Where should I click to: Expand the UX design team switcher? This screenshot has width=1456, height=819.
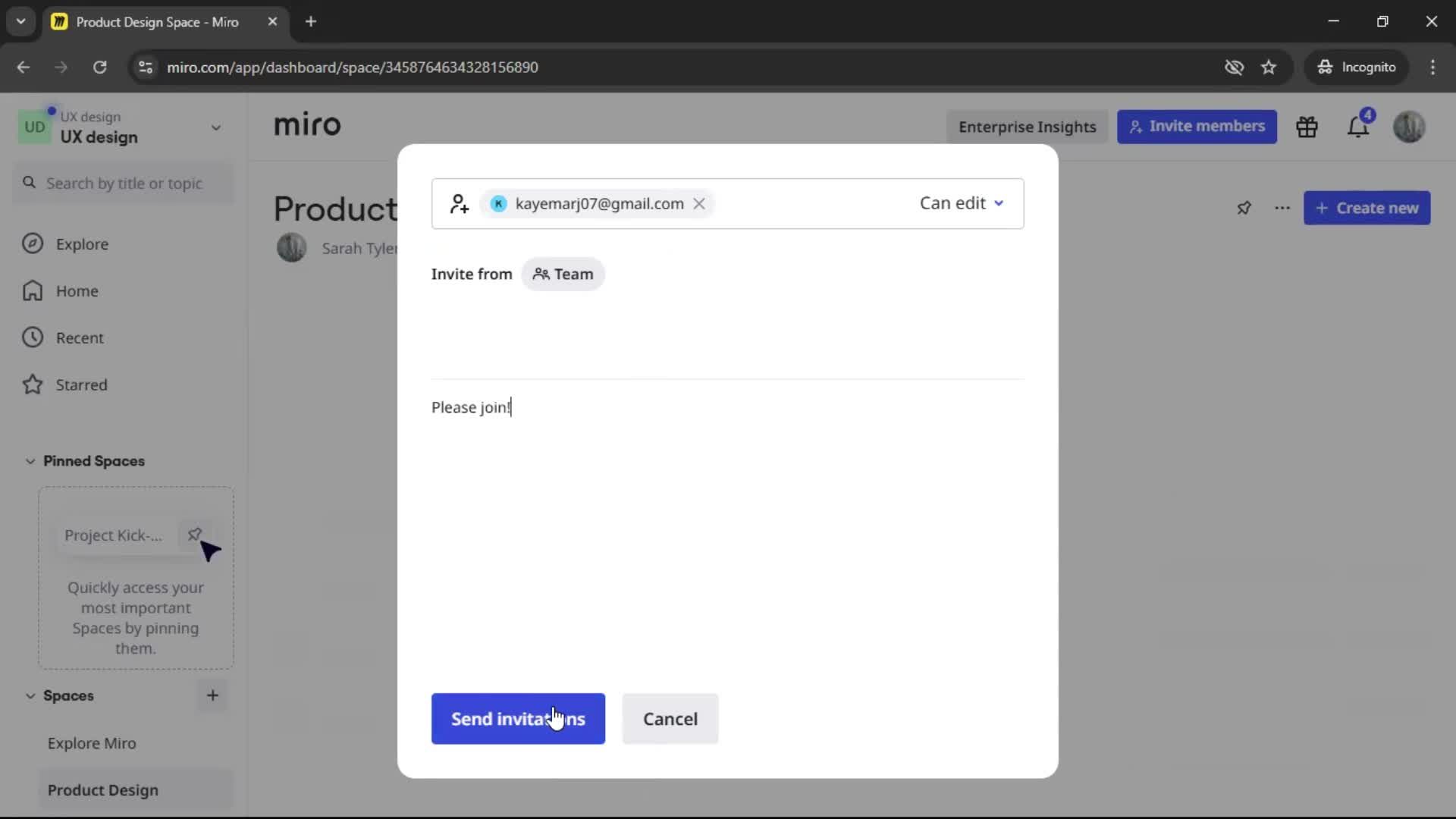click(x=215, y=127)
